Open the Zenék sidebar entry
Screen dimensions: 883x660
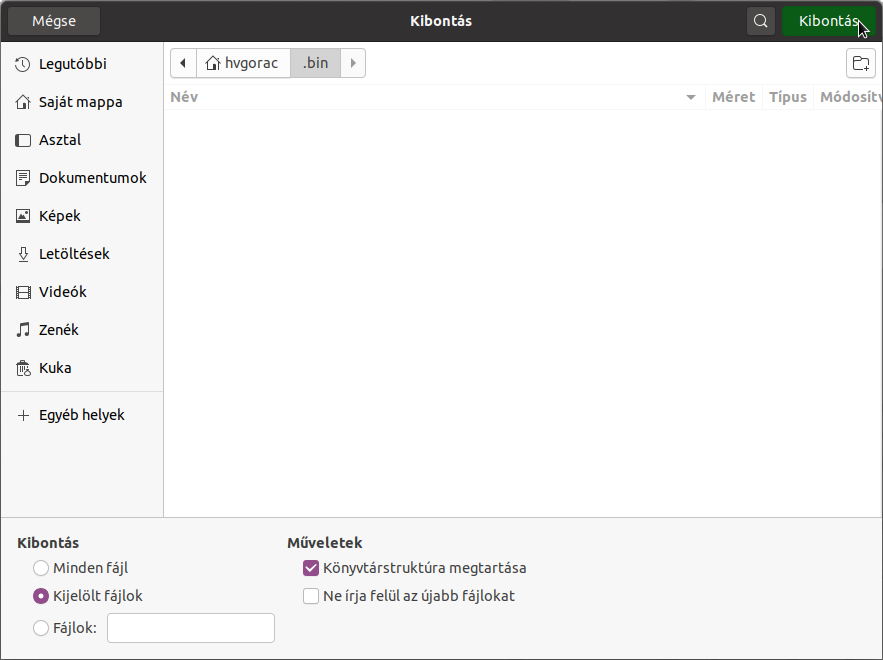tap(82, 330)
